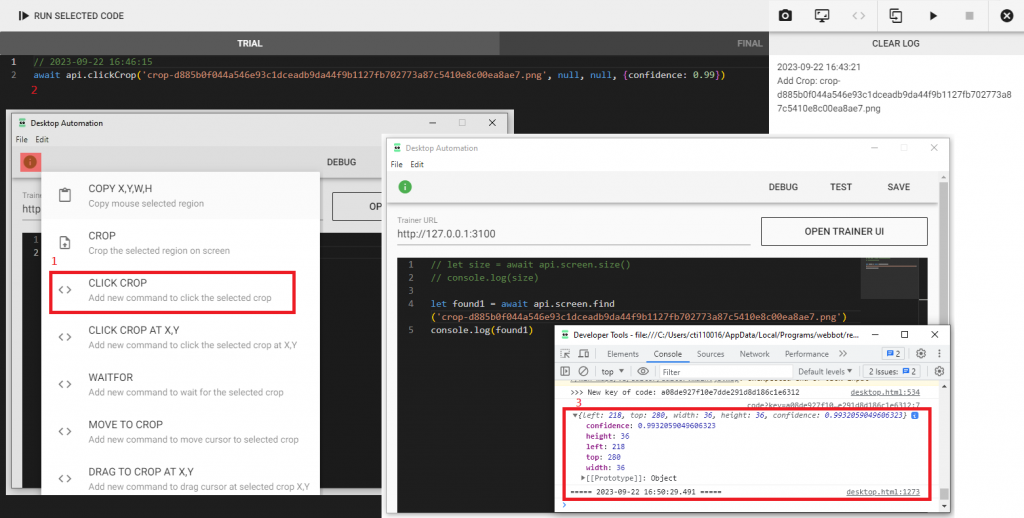Toggle the console sidebar panel icon
The height and width of the screenshot is (518, 1024).
pyautogui.click(x=566, y=371)
